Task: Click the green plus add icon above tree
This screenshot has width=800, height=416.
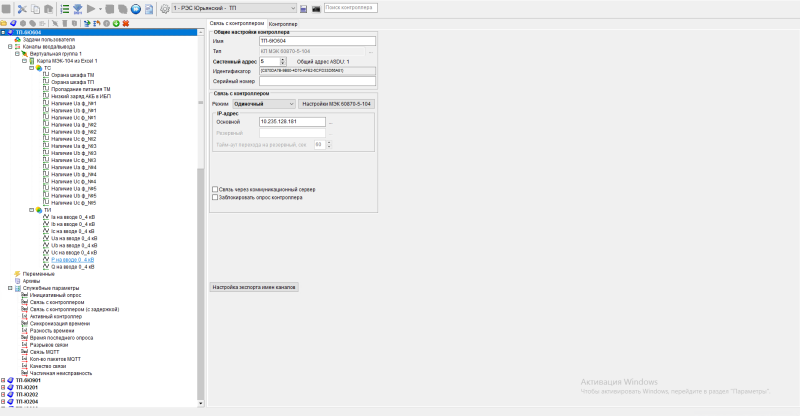Action: [x=116, y=23]
